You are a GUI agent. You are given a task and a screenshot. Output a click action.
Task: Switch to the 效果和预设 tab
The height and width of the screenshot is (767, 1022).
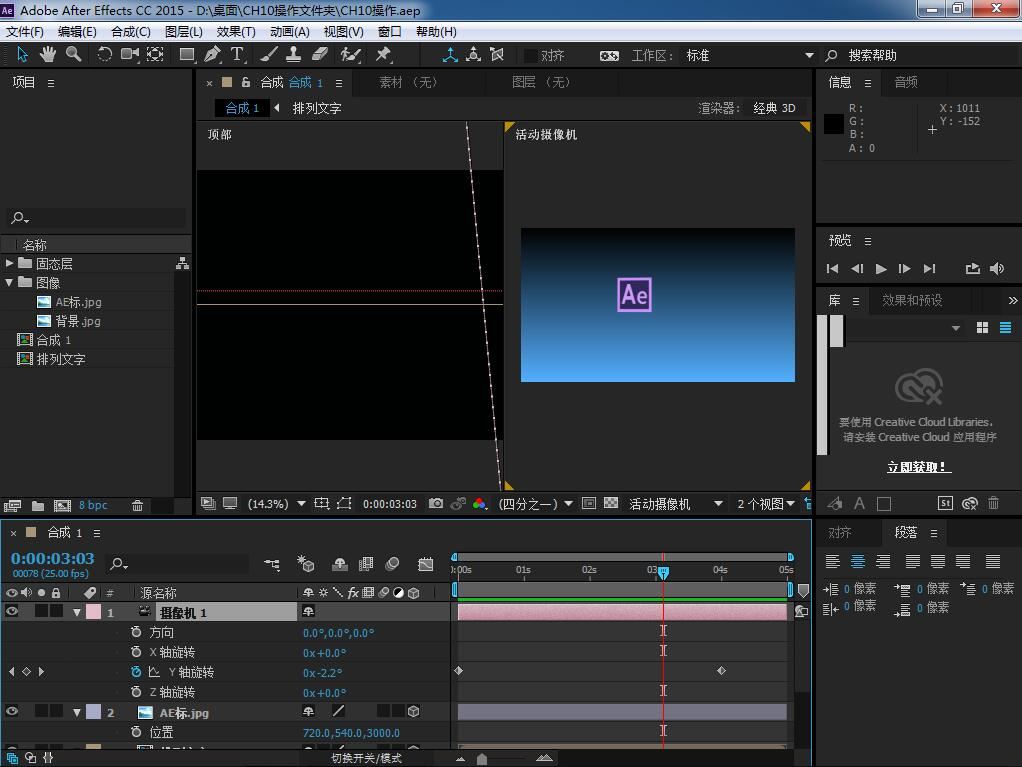pyautogui.click(x=912, y=300)
